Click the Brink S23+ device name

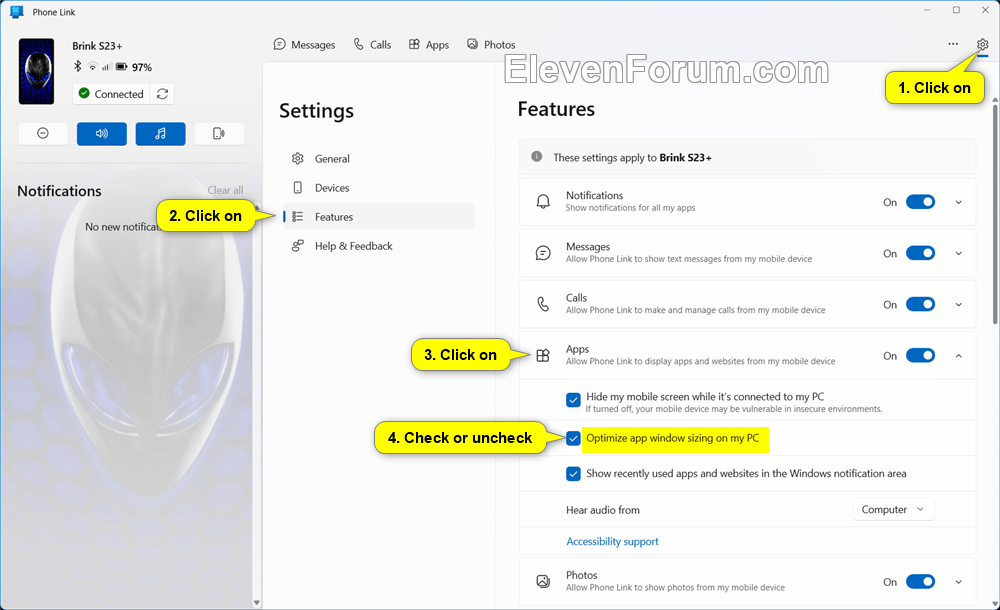click(97, 46)
